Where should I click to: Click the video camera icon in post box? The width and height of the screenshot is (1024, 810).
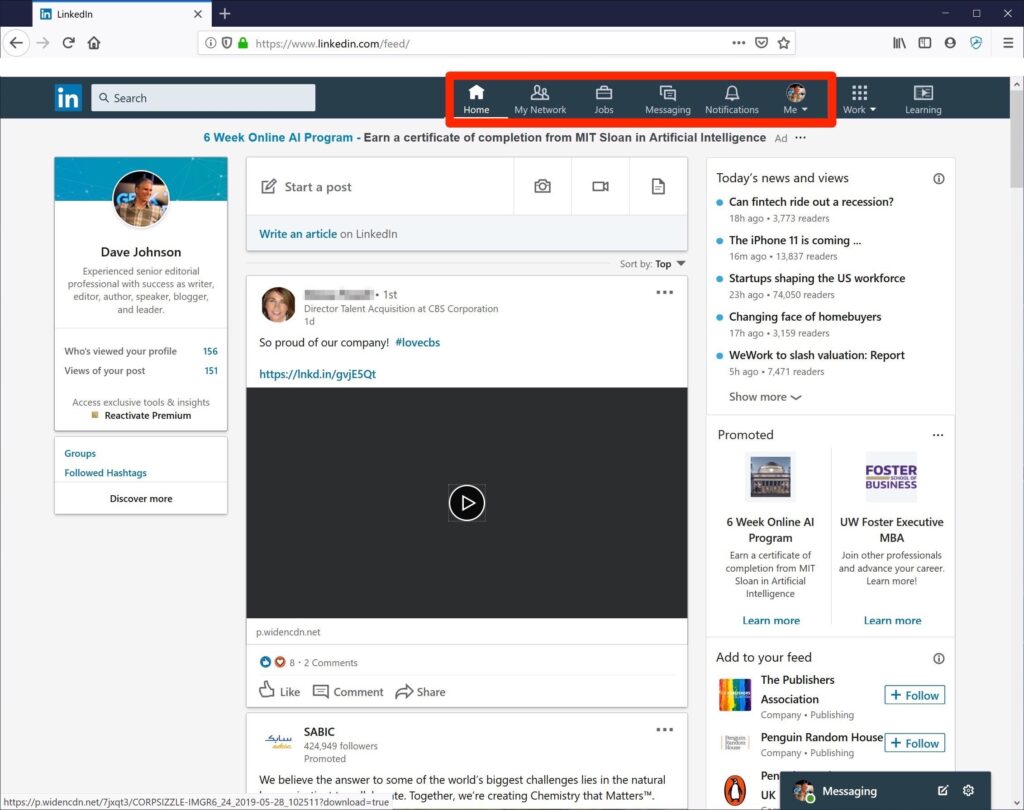point(600,186)
